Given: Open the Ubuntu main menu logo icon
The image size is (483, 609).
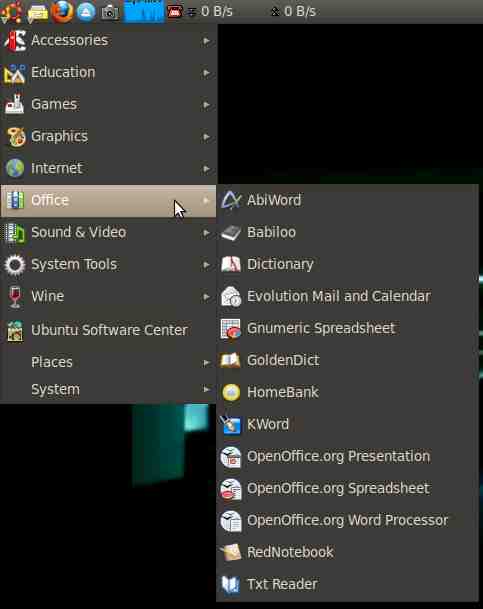Looking at the screenshot, I should click(12, 12).
